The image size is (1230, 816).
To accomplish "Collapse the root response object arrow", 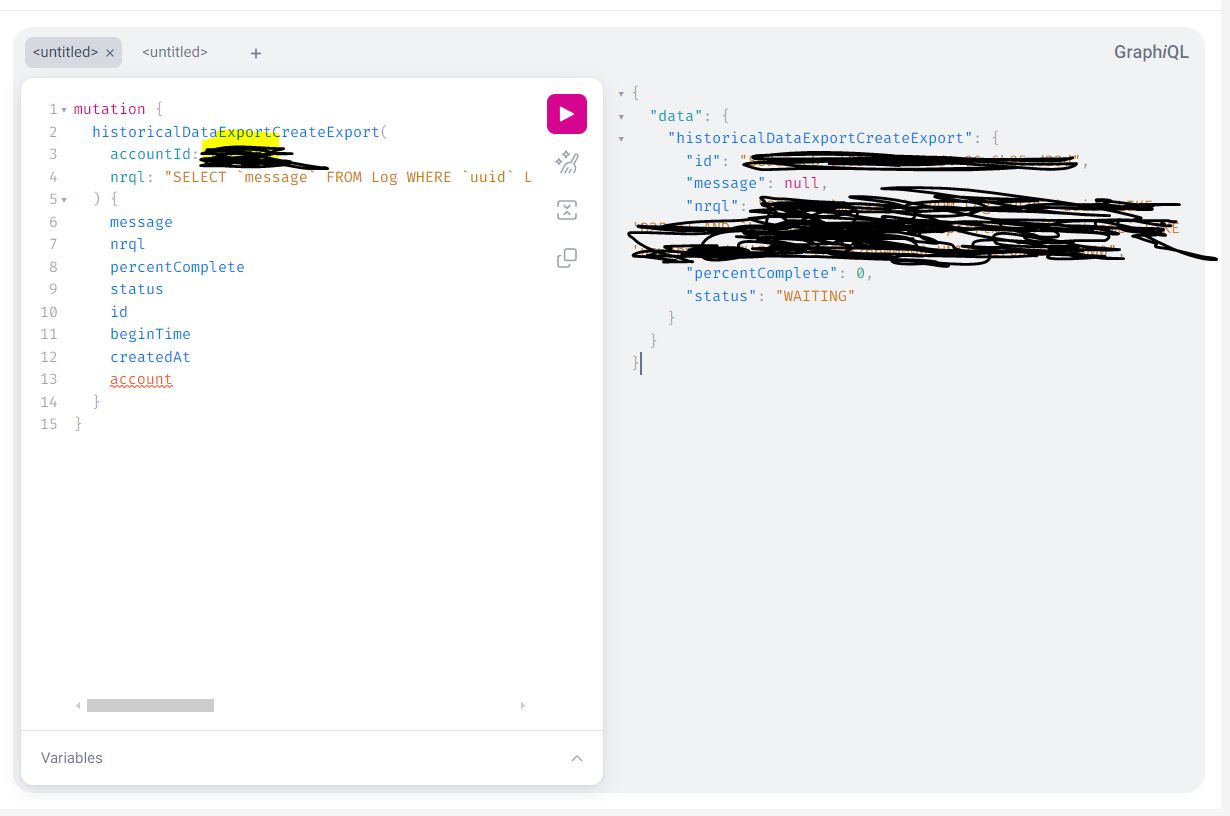I will point(621,93).
